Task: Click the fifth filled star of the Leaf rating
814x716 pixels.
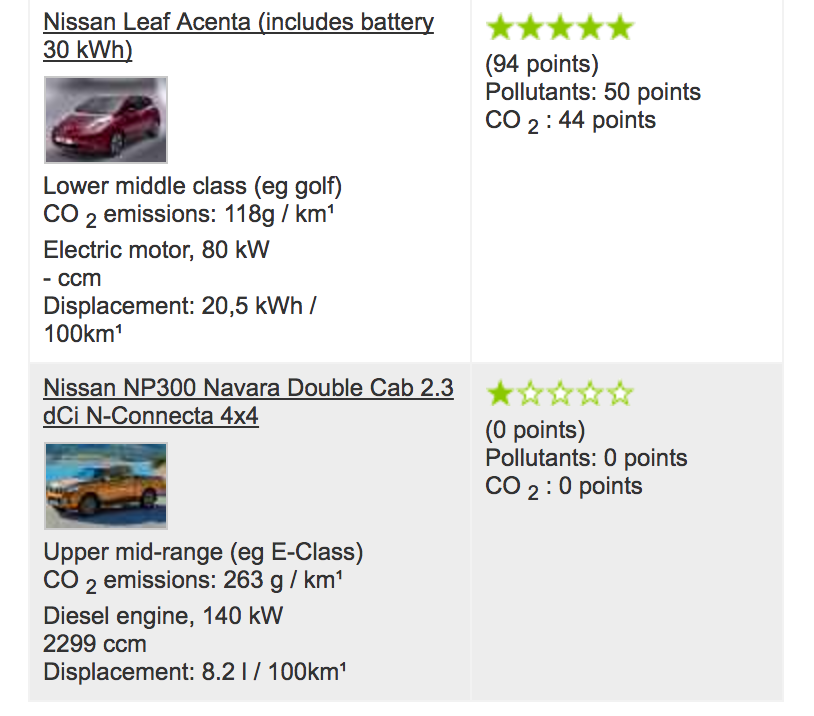Action: [x=620, y=27]
